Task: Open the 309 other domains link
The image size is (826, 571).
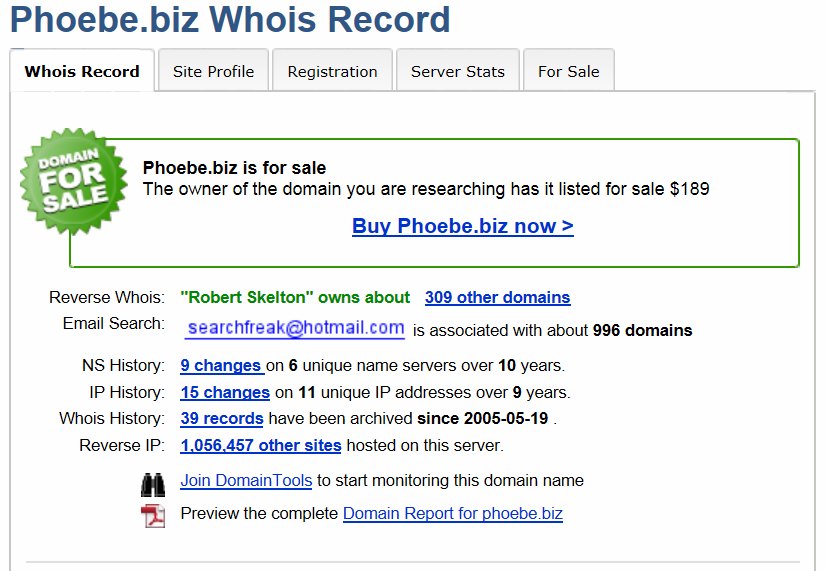Action: (x=497, y=297)
